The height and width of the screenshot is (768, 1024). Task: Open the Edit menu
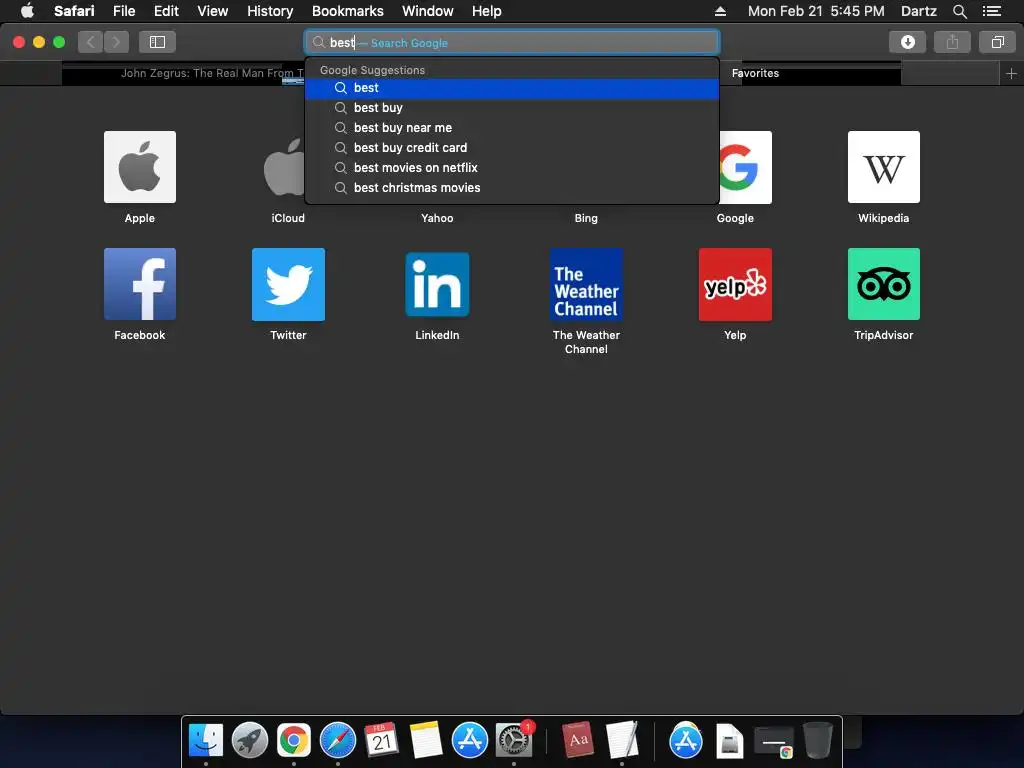(x=166, y=11)
